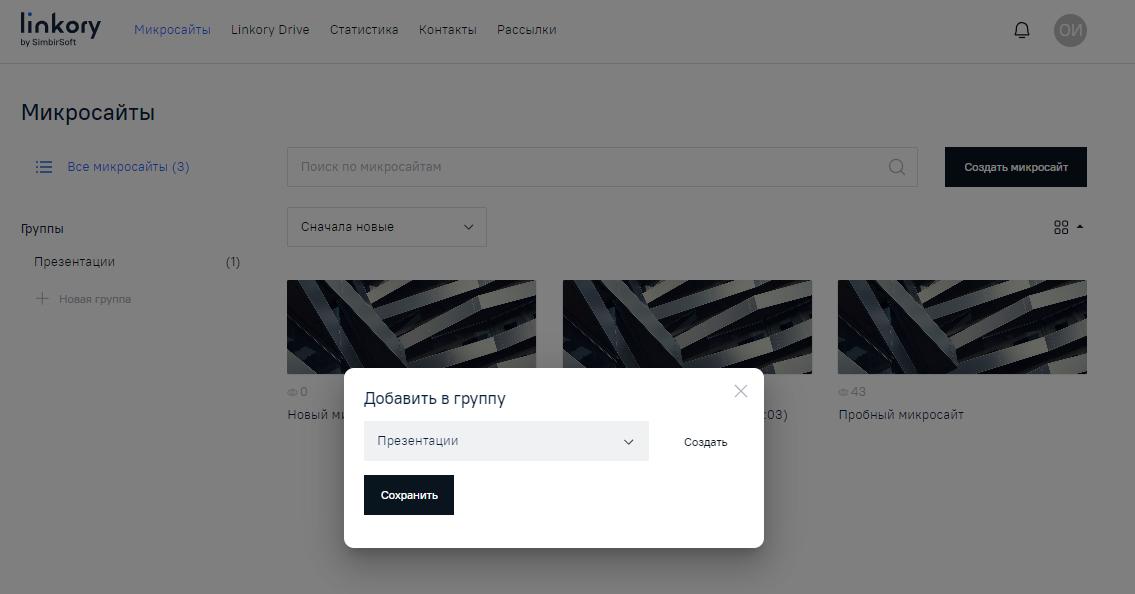
Task: Open notifications via the bell icon
Action: pyautogui.click(x=1021, y=29)
